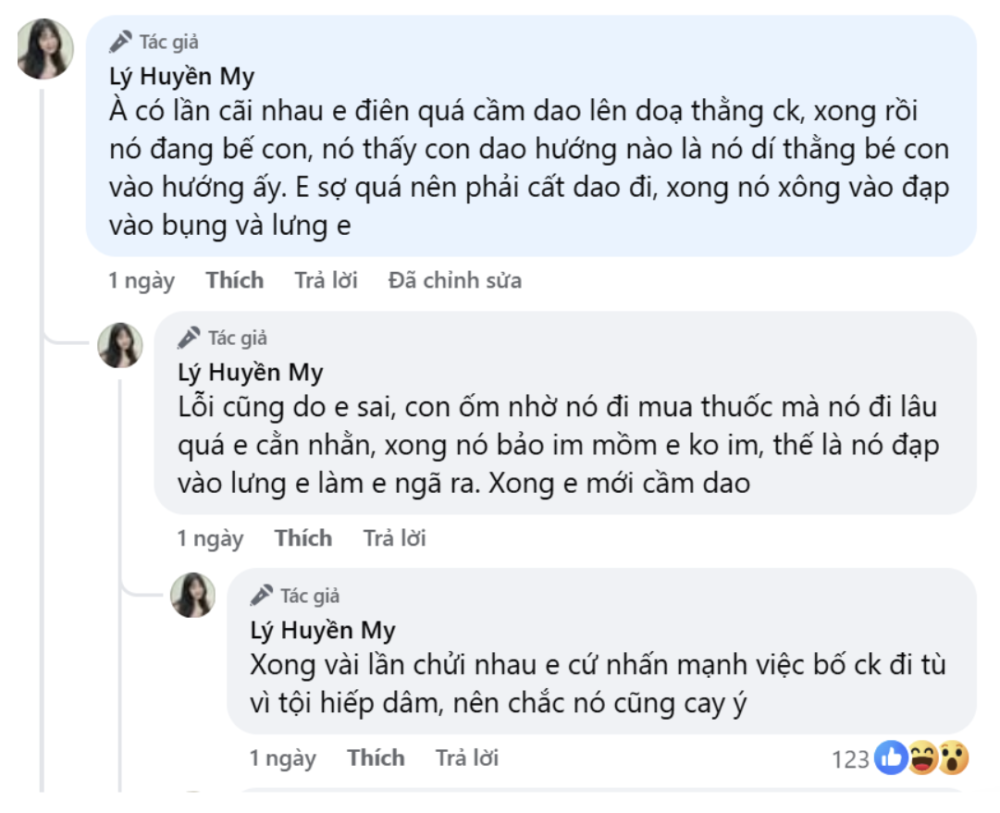The width and height of the screenshot is (1000, 813).
Task: Like the top comment via Thích
Action: [x=235, y=281]
